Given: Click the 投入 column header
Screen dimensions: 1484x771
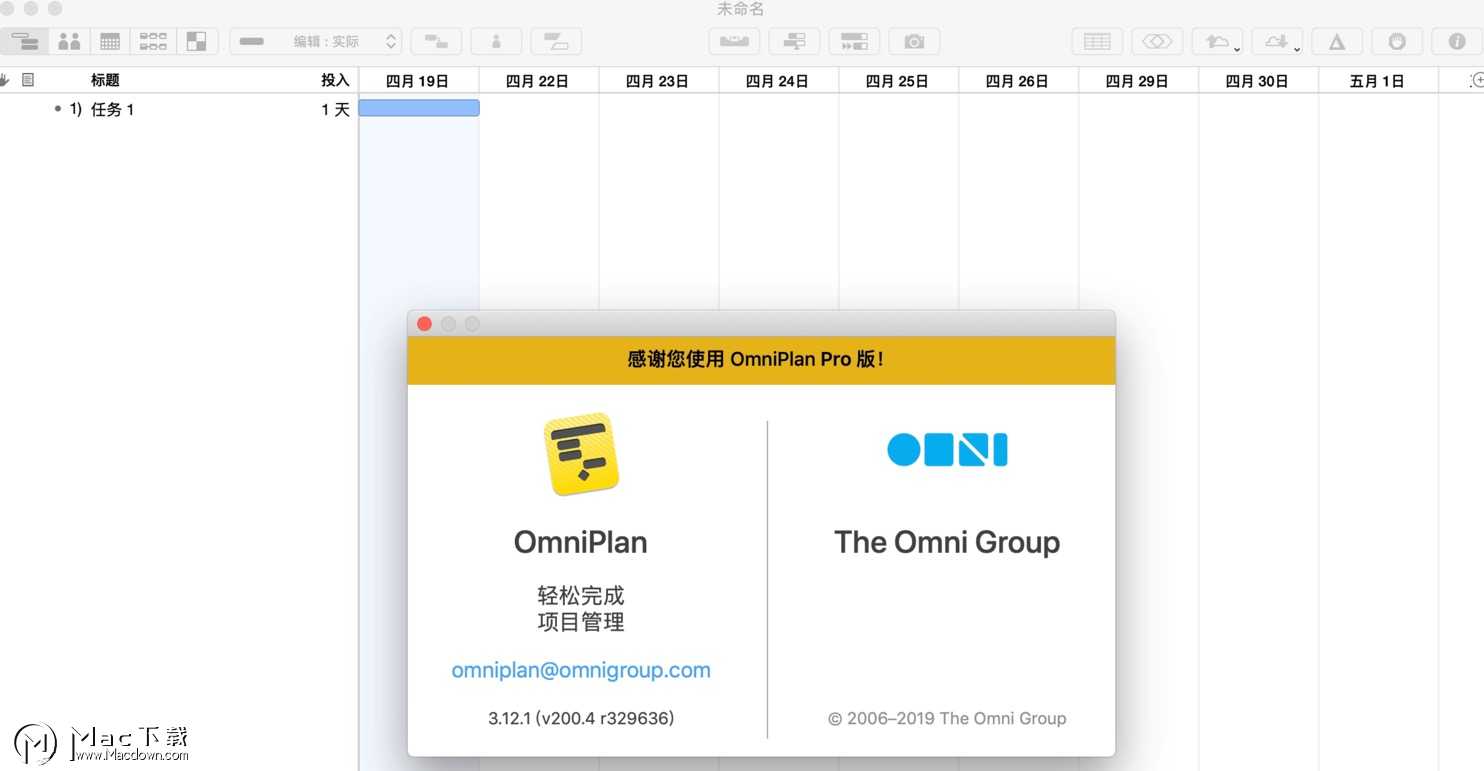Looking at the screenshot, I should (x=335, y=80).
